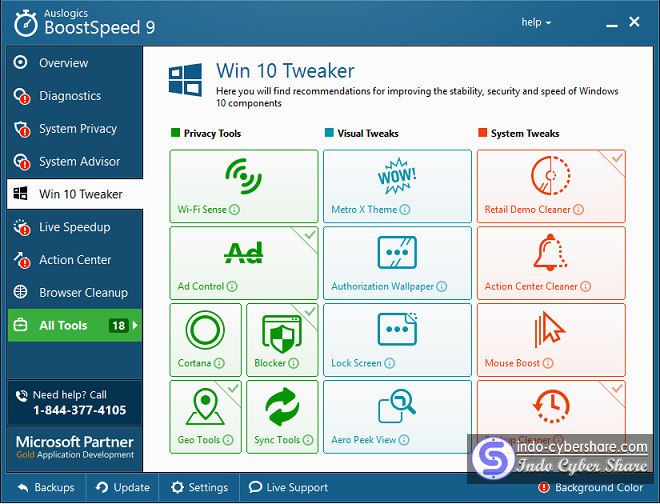Minimize the BoostSpeed window

click(612, 24)
